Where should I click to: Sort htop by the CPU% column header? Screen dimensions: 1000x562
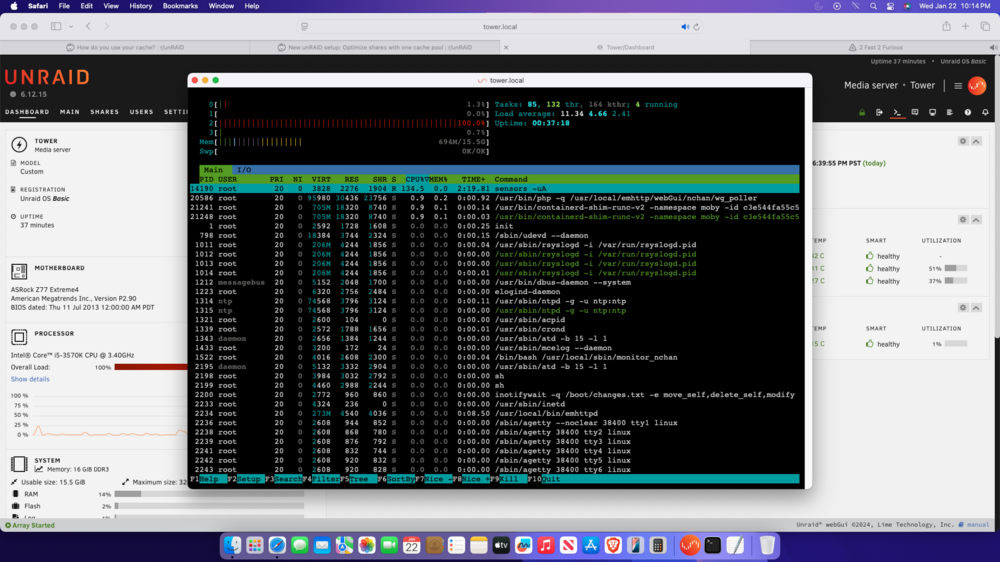click(x=416, y=179)
